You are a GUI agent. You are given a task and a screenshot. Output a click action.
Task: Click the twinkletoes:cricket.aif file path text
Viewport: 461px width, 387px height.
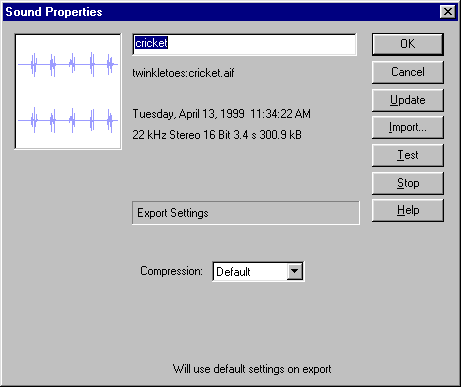pos(183,73)
